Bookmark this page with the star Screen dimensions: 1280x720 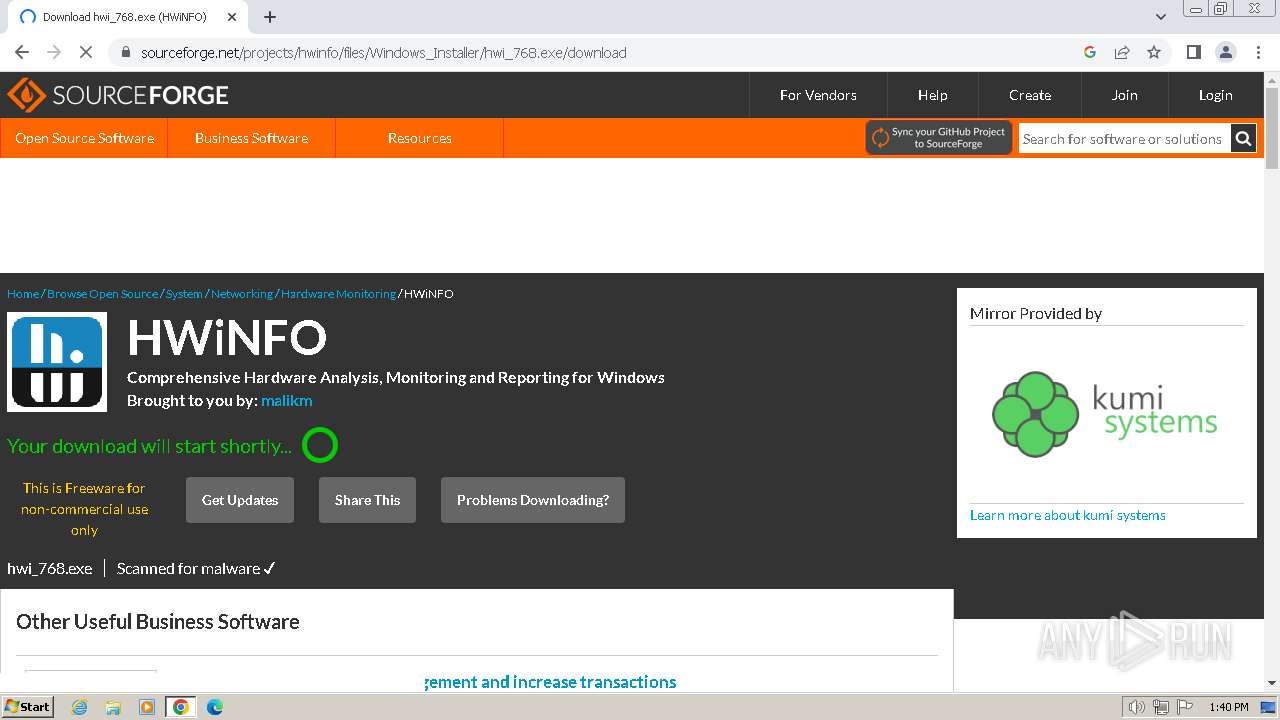tap(1154, 52)
